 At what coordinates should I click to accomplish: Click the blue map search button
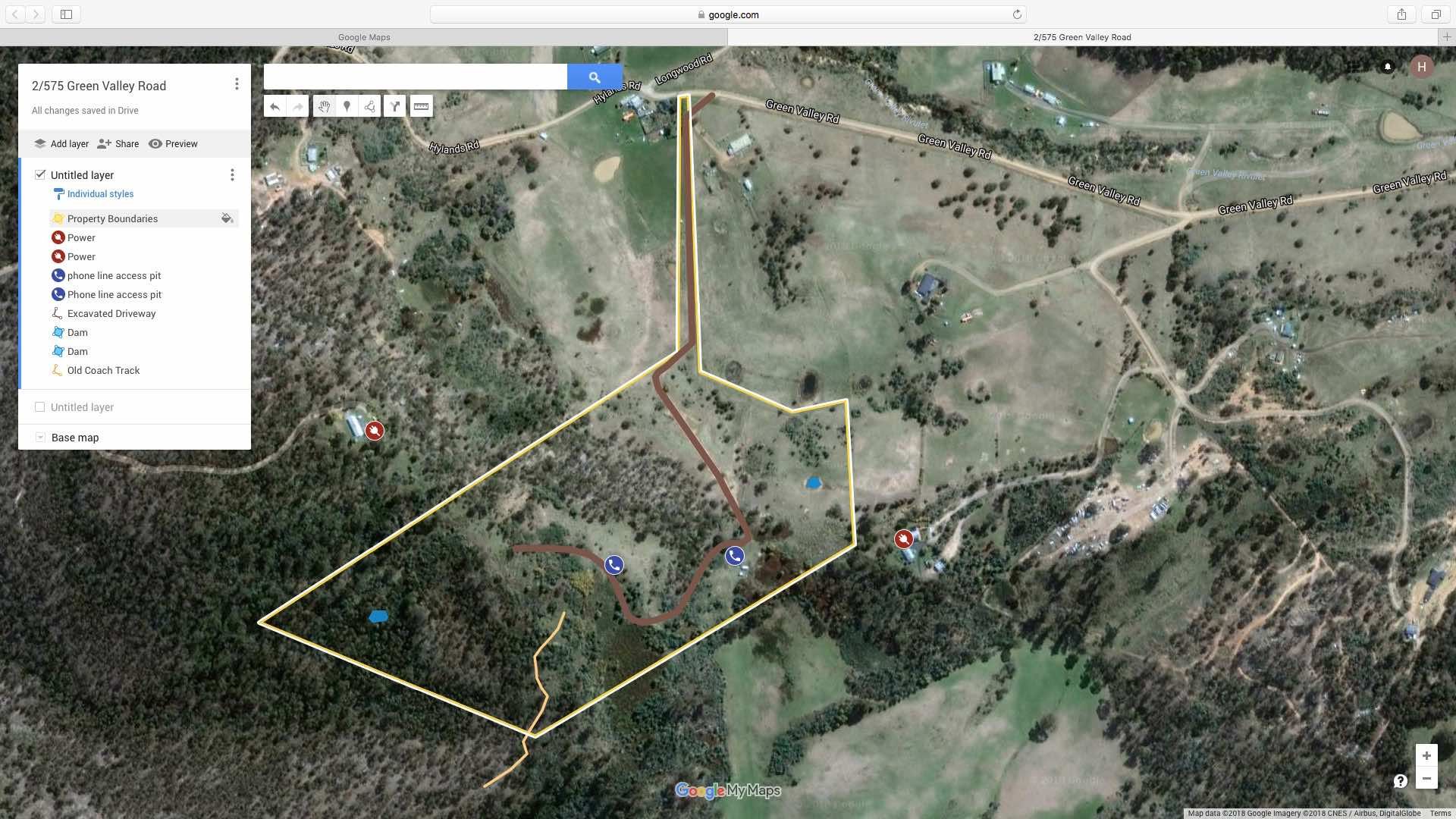coord(595,77)
